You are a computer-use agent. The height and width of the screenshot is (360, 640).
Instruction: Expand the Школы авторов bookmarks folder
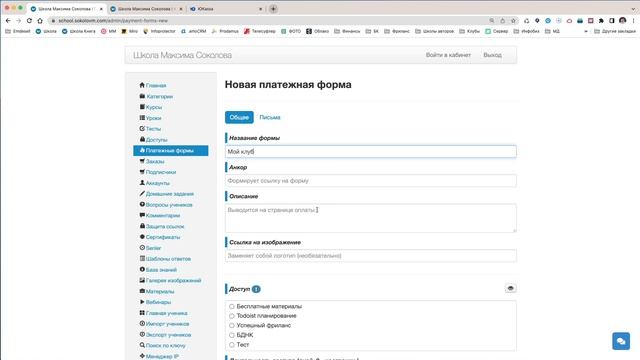pos(434,31)
